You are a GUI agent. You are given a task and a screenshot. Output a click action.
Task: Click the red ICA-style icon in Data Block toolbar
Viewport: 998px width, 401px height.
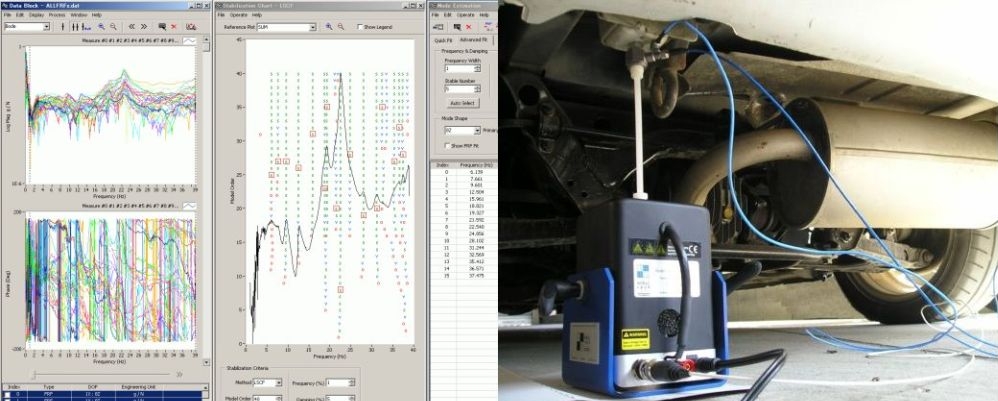point(190,27)
